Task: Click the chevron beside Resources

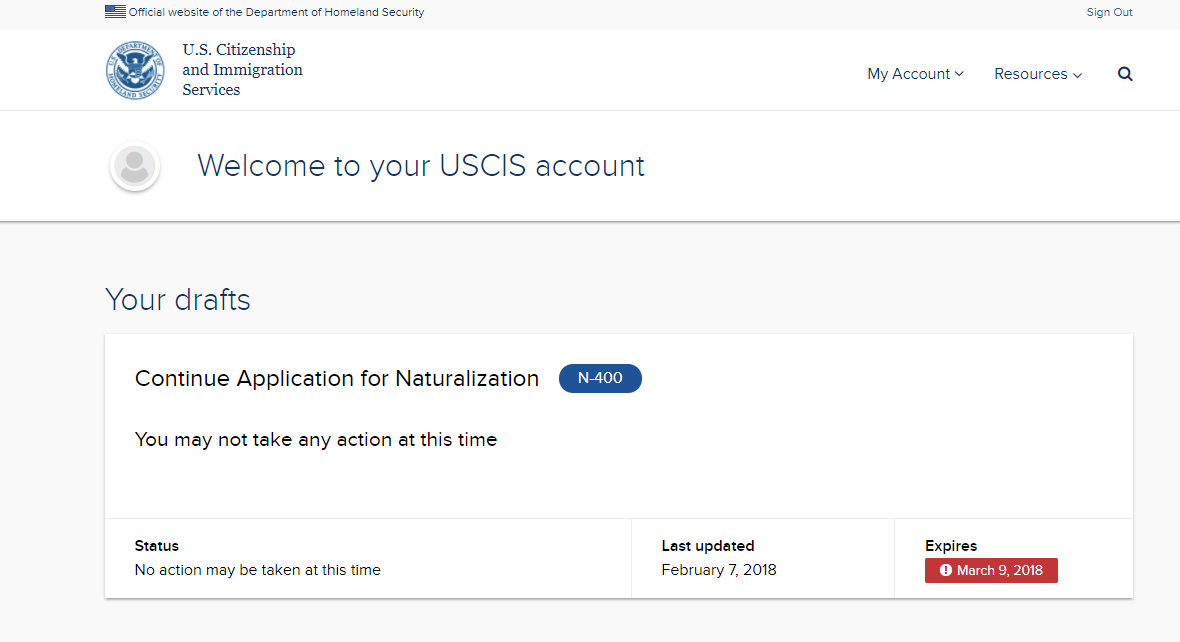Action: tap(1078, 75)
